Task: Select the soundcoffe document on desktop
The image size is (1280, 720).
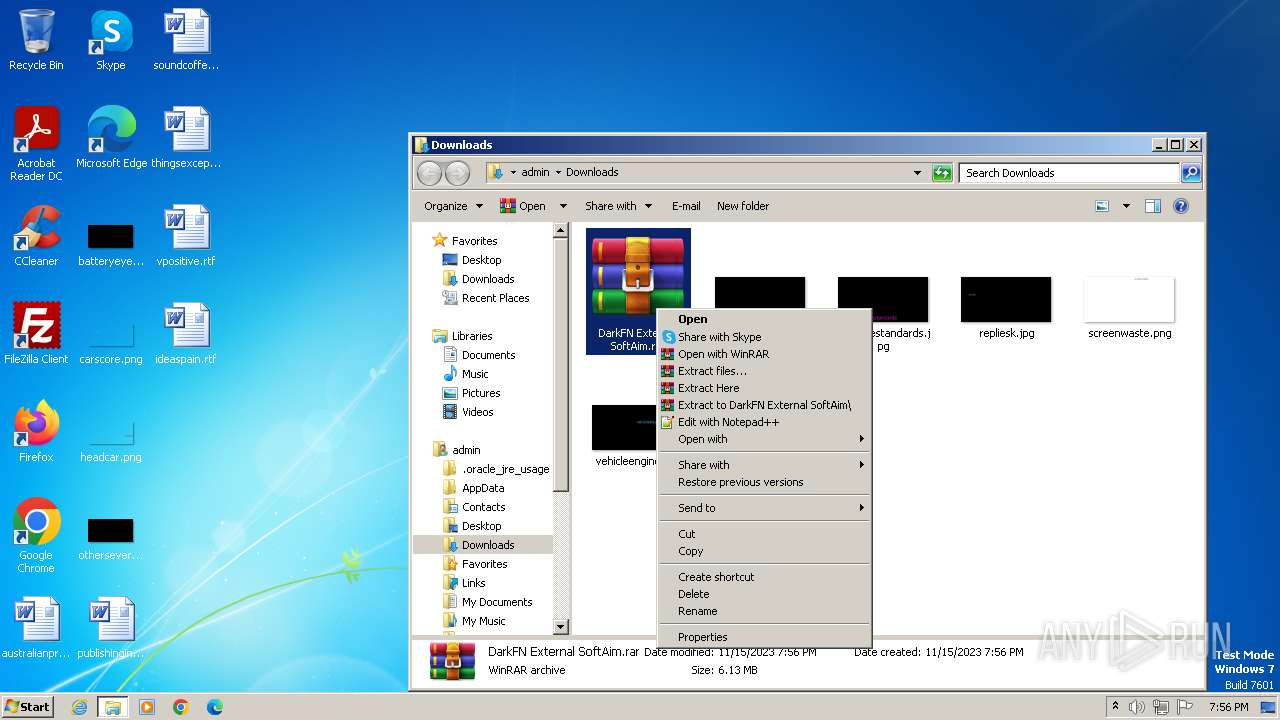Action: pos(186,40)
